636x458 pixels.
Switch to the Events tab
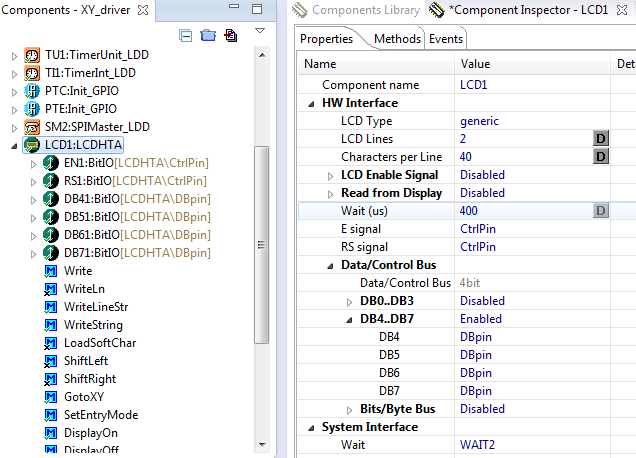(x=446, y=39)
